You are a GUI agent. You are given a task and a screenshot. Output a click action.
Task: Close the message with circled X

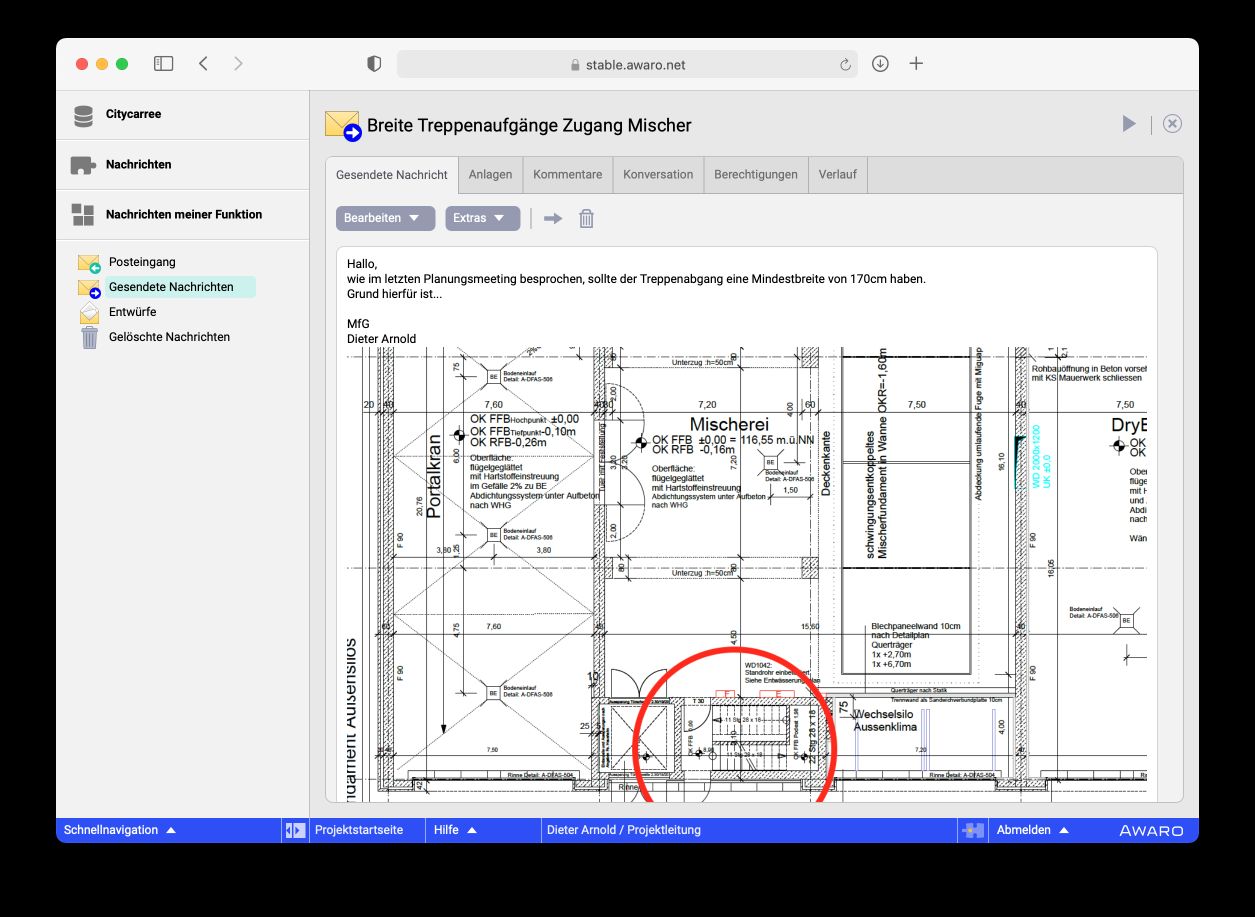point(1172,123)
